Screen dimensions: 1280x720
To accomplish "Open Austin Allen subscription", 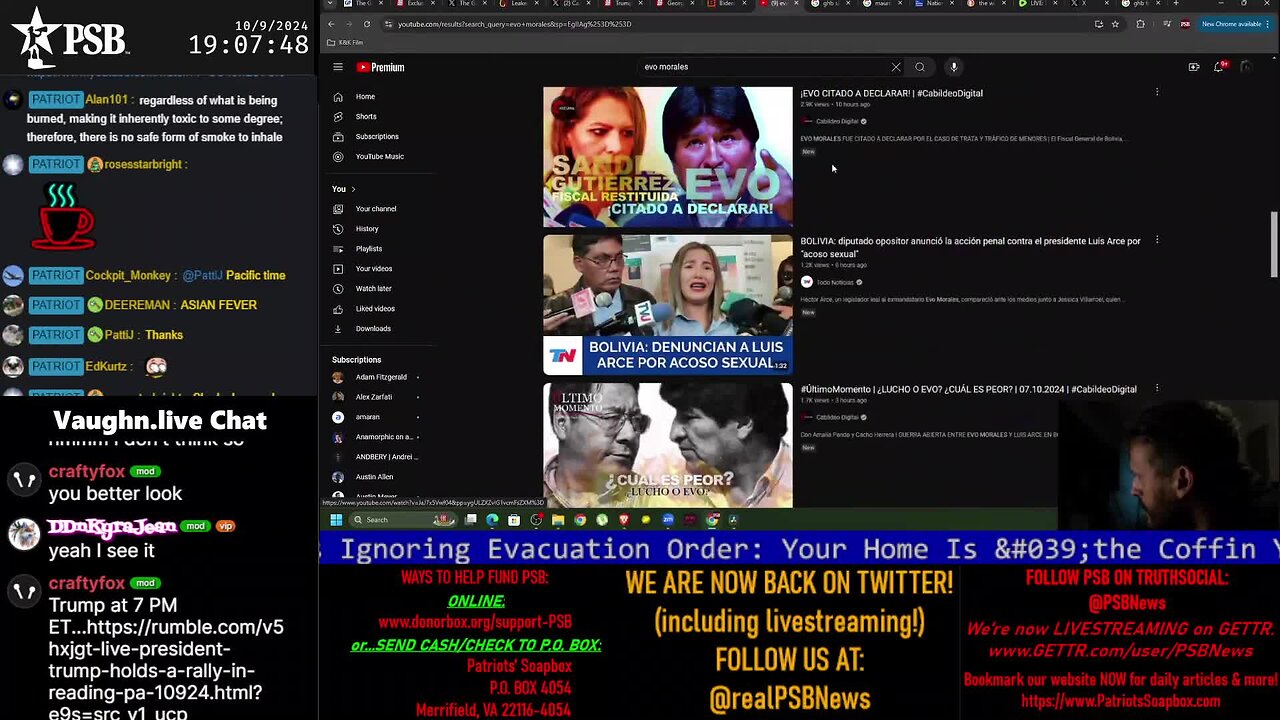I will 376,477.
